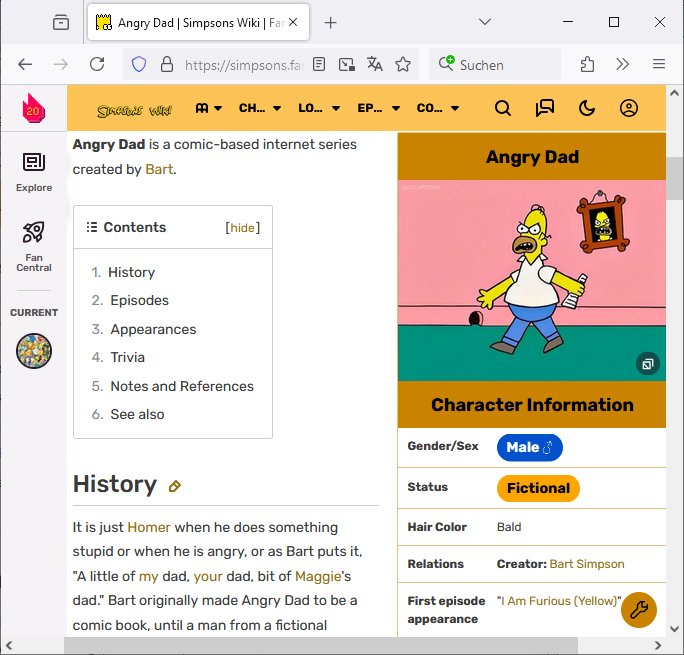Open a new browser tab

coord(331,23)
